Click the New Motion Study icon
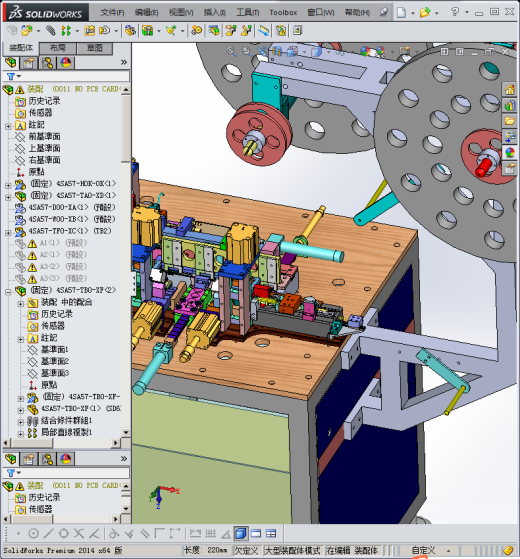 click(x=196, y=31)
